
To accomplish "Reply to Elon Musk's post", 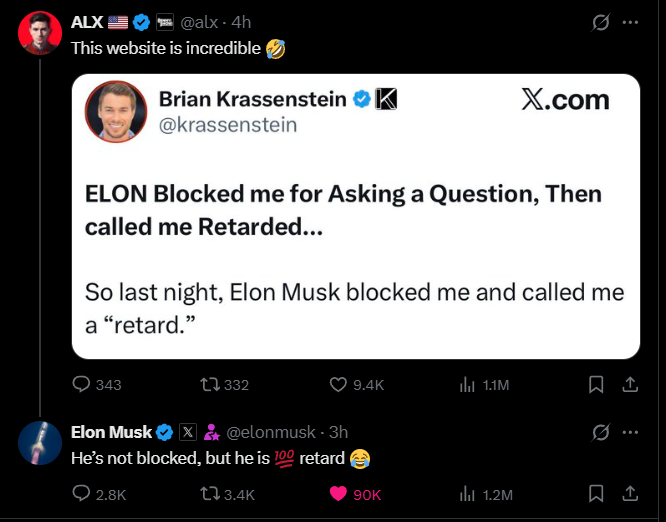I will point(82,494).
